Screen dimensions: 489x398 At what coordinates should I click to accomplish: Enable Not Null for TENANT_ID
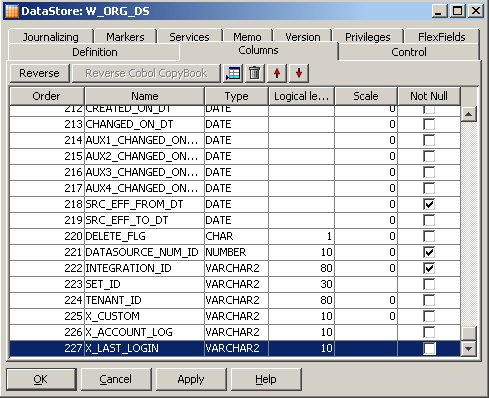pyautogui.click(x=429, y=300)
